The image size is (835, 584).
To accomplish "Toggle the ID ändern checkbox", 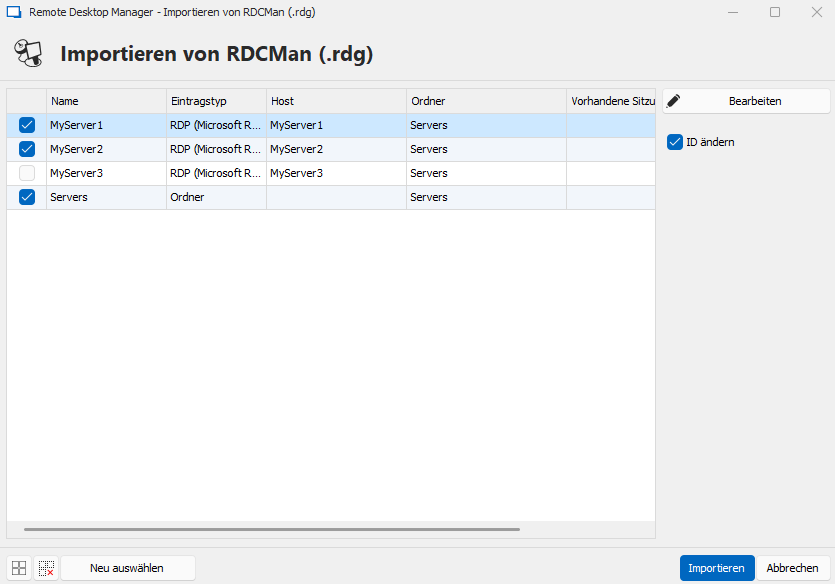I will (675, 142).
